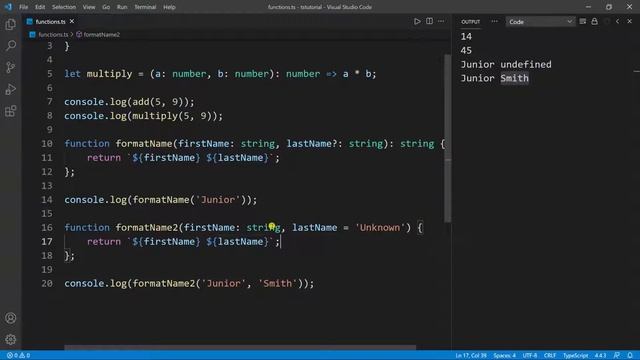Click 'Unknown' string on line 16
Viewport: 640px width, 360px height.
(x=380, y=227)
